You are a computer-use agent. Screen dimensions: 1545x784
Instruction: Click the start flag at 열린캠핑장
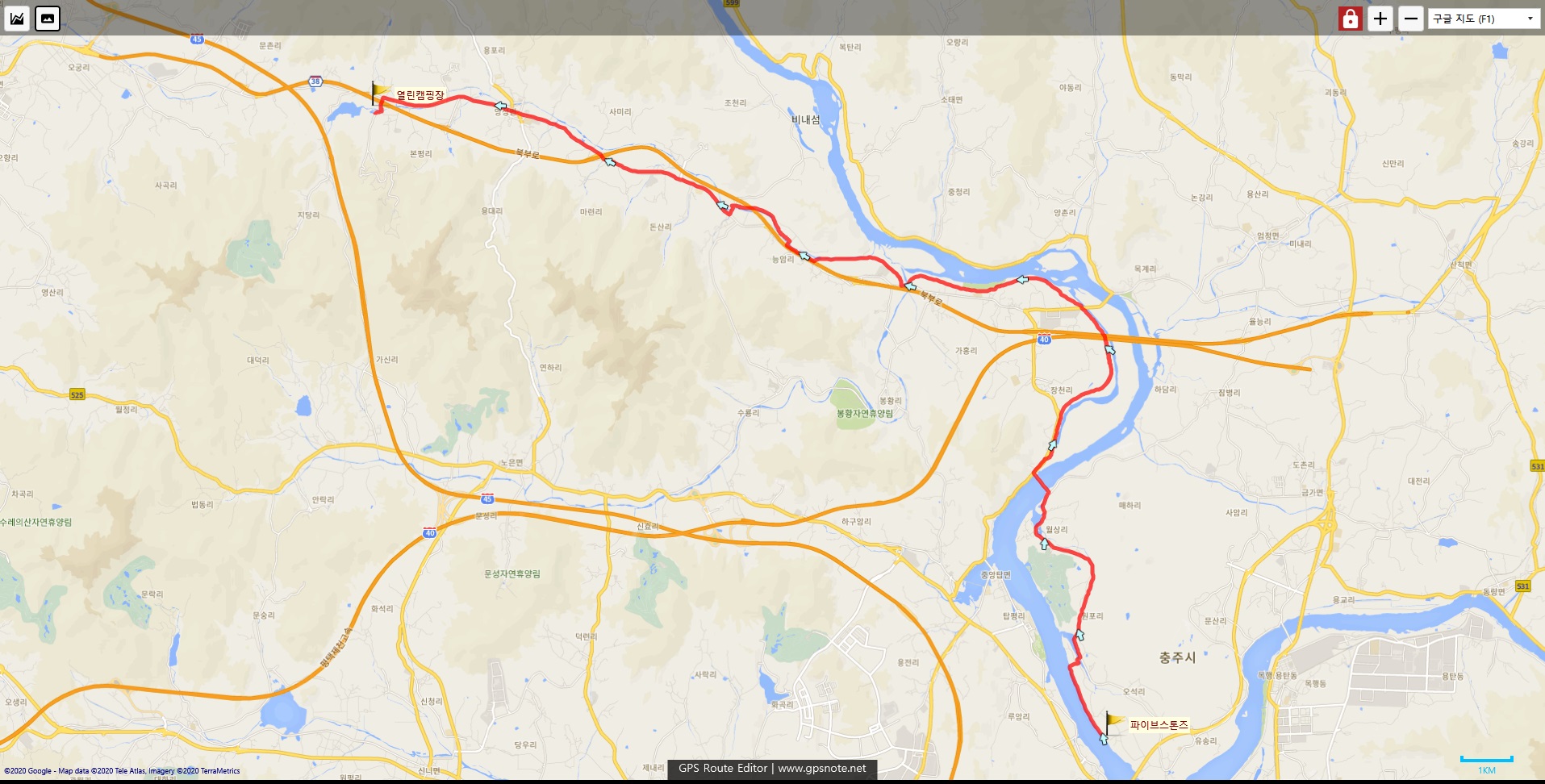tap(378, 92)
